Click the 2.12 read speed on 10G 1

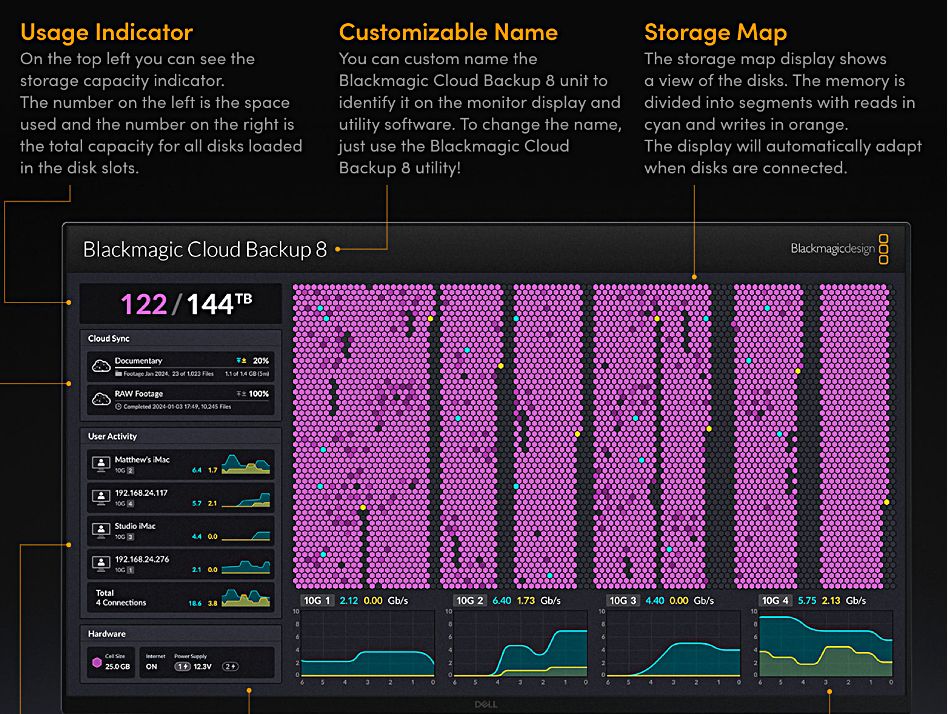tap(348, 601)
